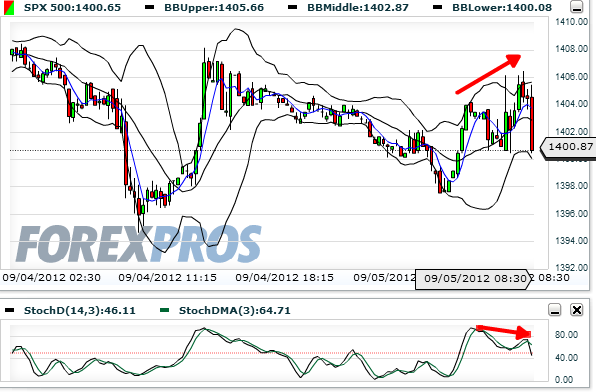Select the StochDMA(3):64.71 legend label
Viewport: 596px width, 392px height.
(x=235, y=311)
